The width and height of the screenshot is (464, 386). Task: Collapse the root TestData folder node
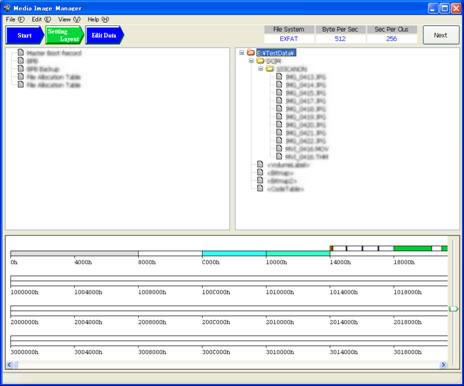click(x=242, y=53)
